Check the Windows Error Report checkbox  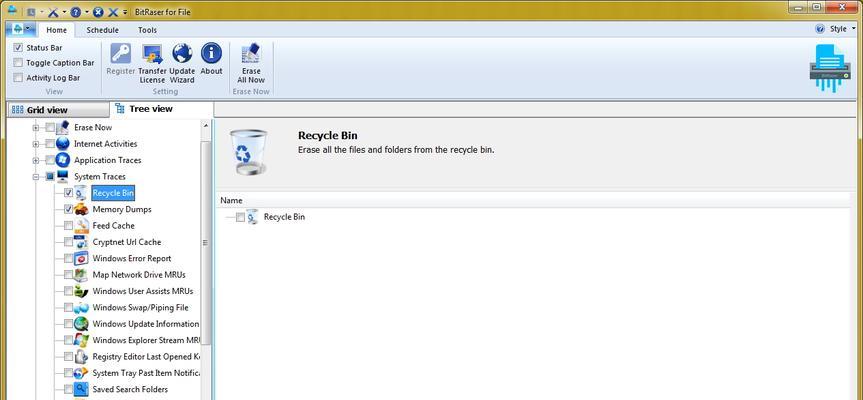click(68, 258)
